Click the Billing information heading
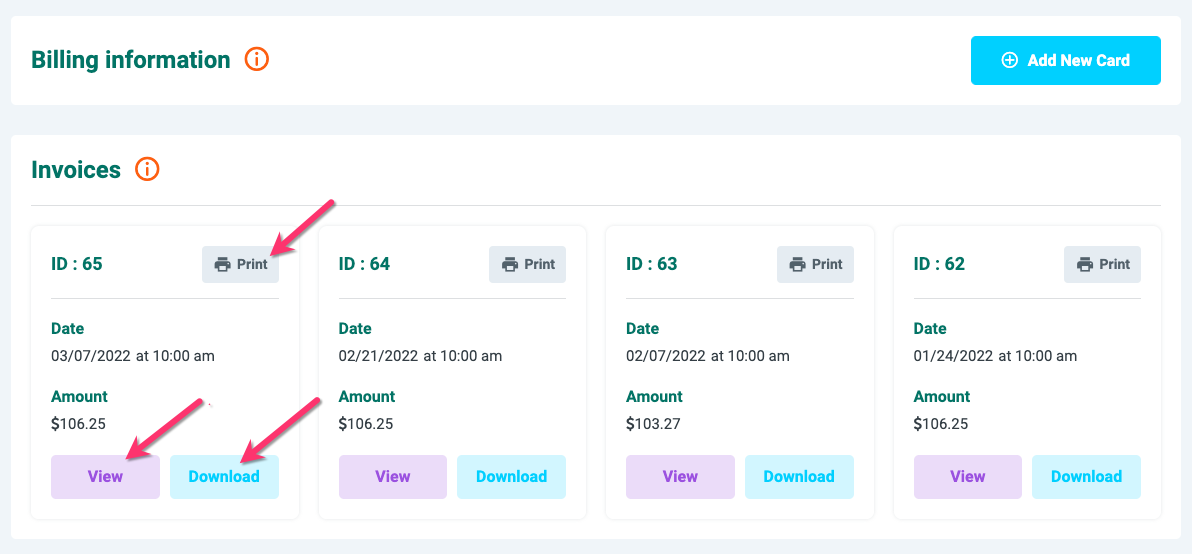Viewport: 1192px width, 554px height. tap(131, 60)
